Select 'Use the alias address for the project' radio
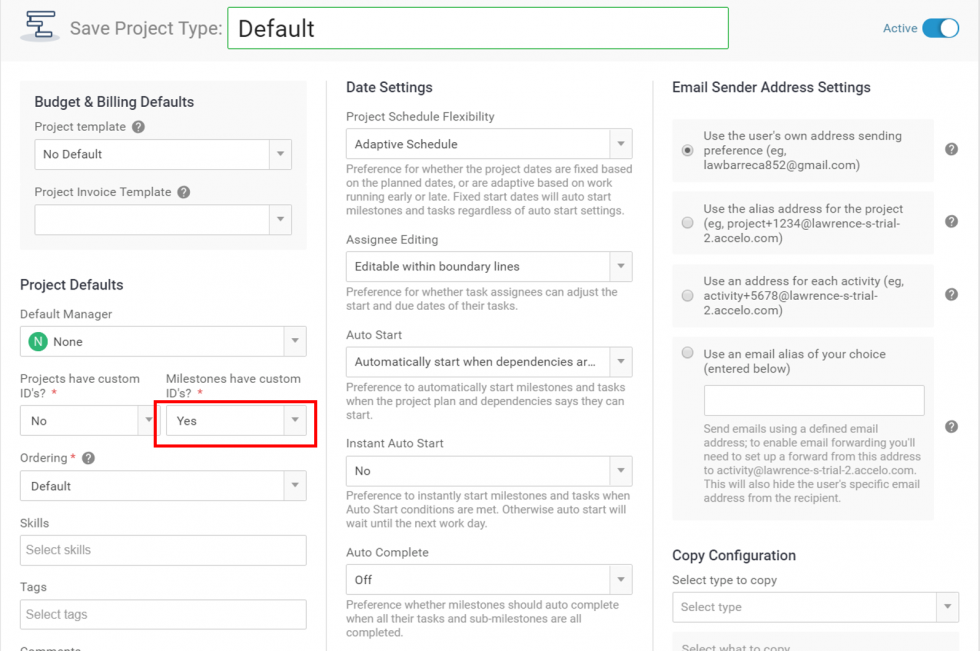The image size is (980, 651). [687, 223]
